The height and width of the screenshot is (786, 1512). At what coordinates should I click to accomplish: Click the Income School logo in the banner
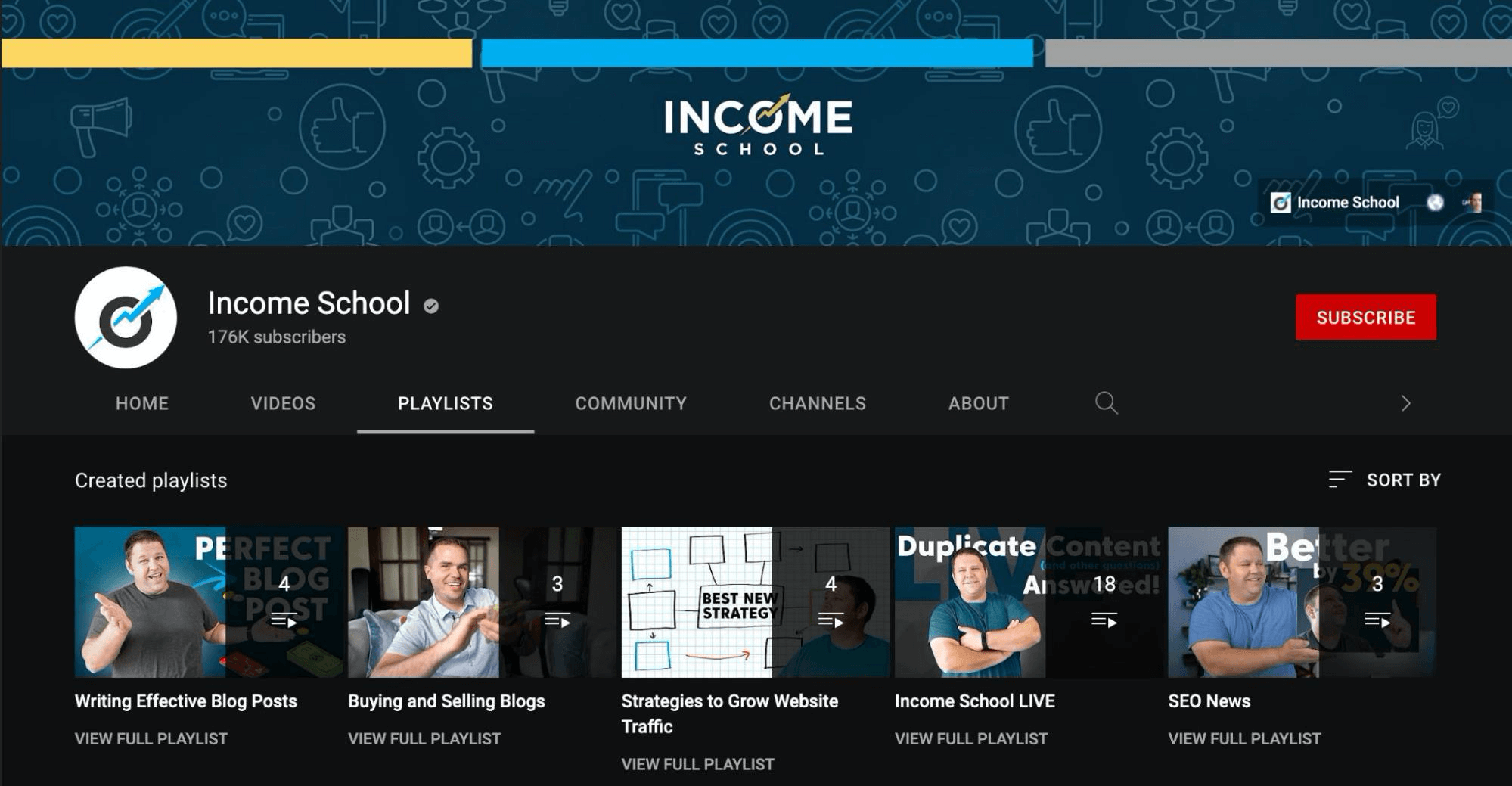pyautogui.click(x=758, y=125)
